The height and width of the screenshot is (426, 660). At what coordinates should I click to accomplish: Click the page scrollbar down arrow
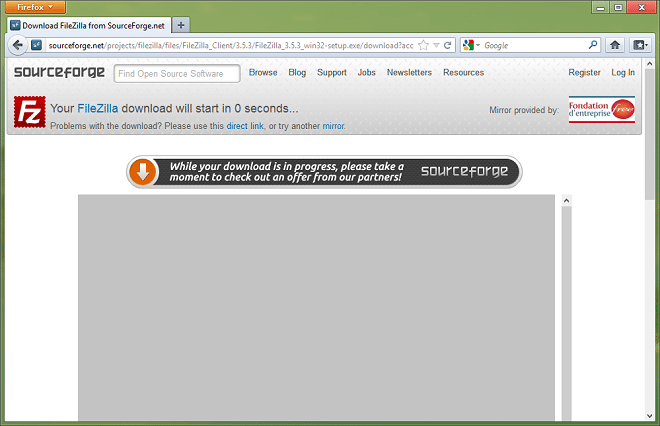(649, 416)
